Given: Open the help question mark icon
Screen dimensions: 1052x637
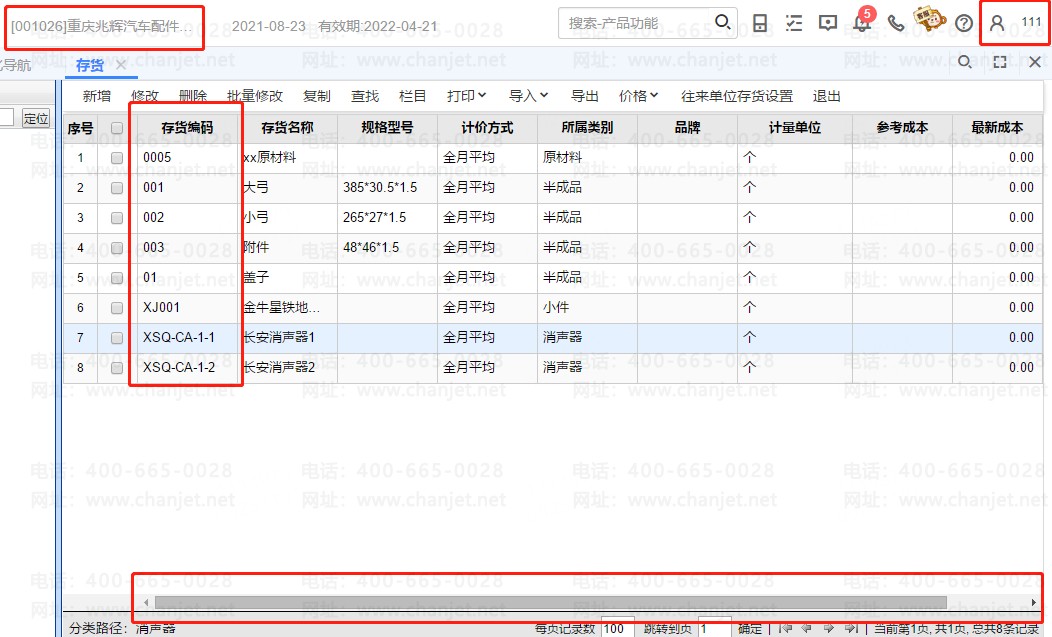Looking at the screenshot, I should 964,23.
